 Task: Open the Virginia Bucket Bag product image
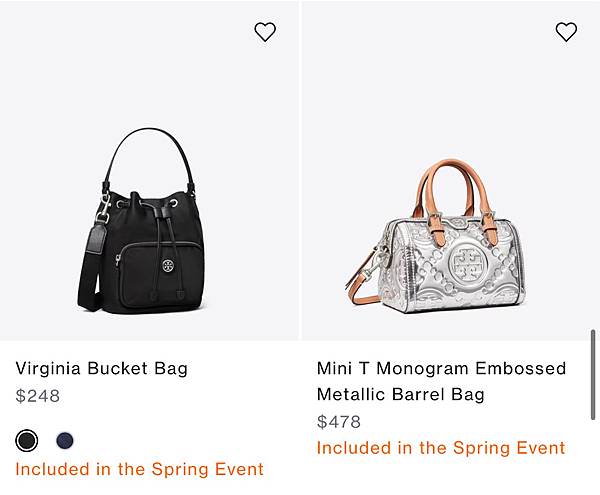point(149,170)
